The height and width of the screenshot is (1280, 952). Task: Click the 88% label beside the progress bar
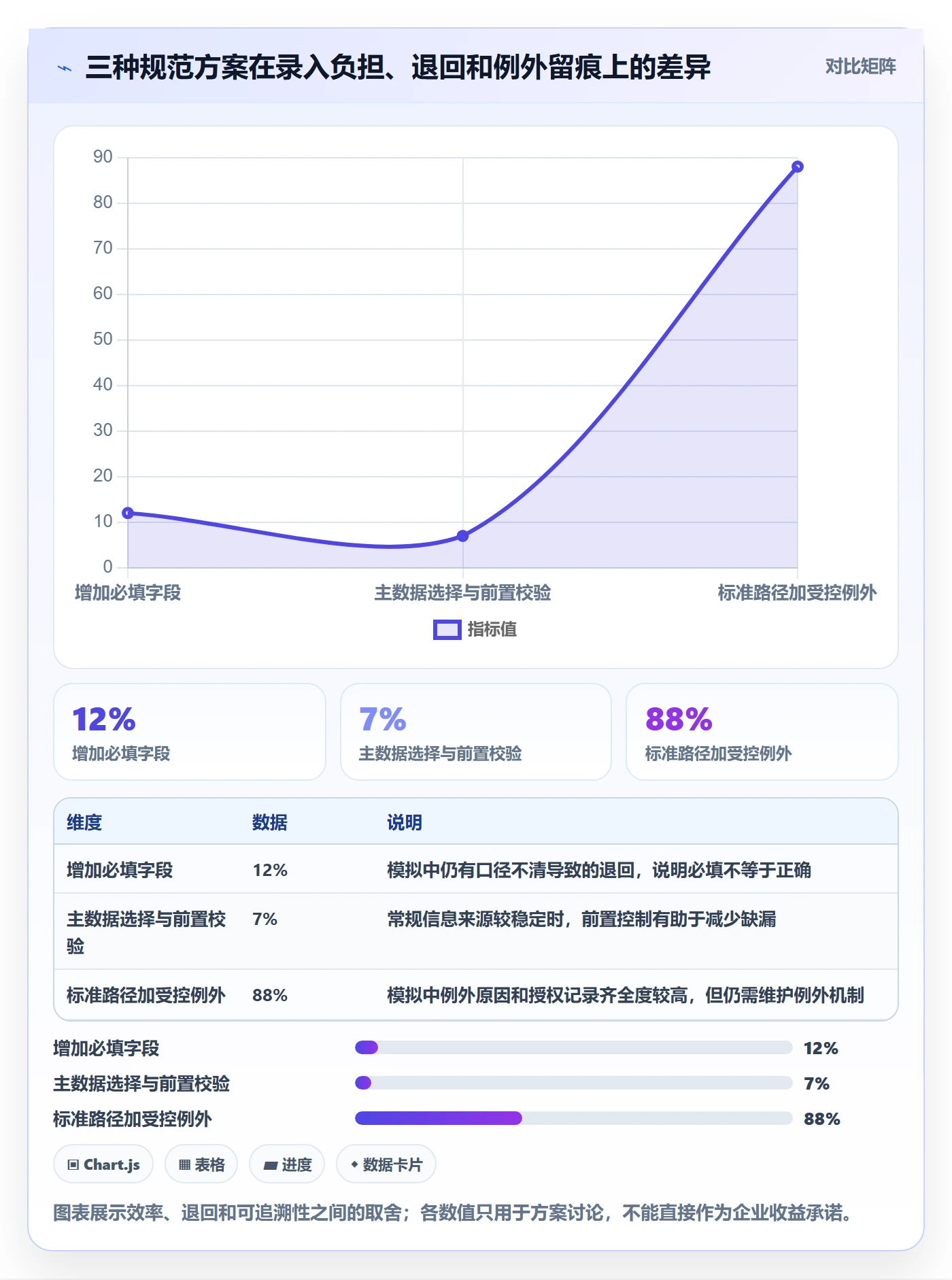pyautogui.click(x=822, y=1119)
